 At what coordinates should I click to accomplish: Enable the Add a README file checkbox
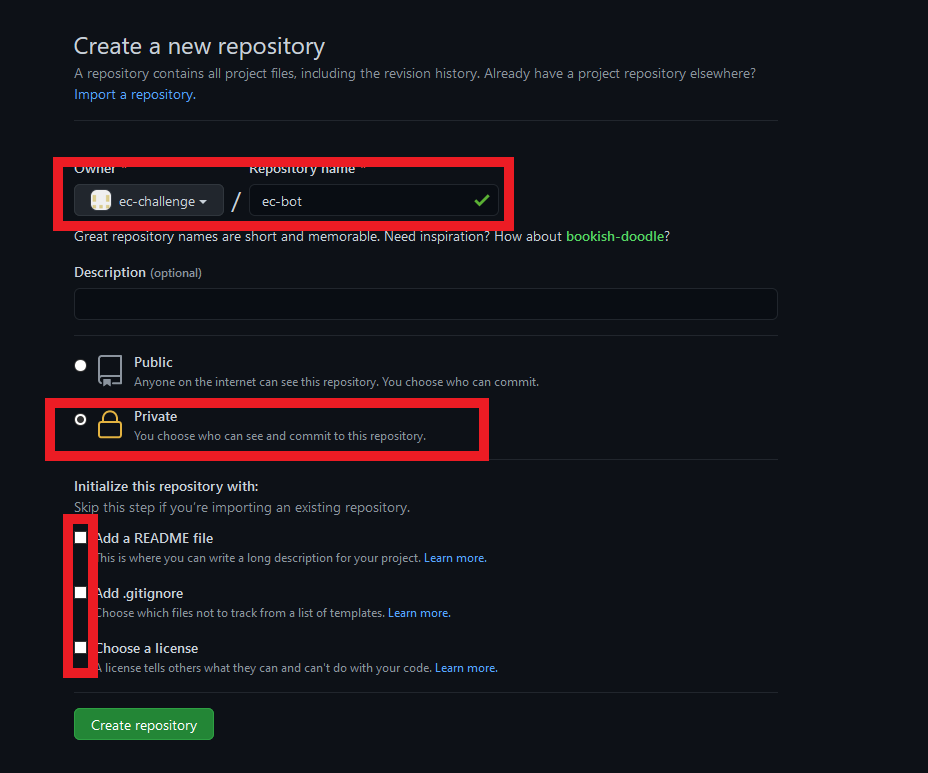click(x=81, y=538)
